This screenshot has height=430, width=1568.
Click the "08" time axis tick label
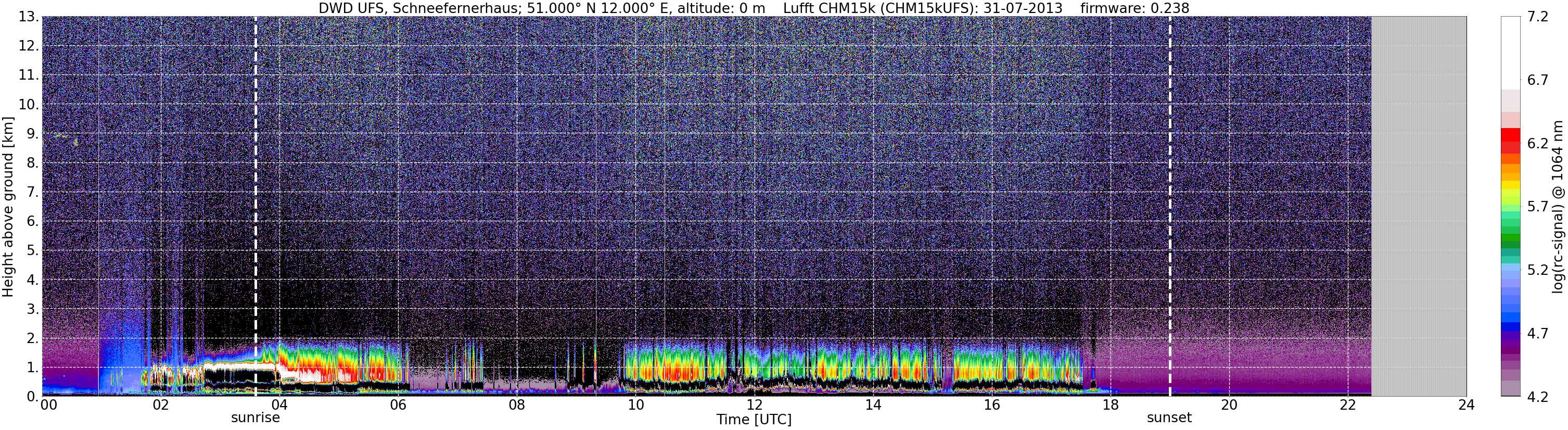click(x=516, y=405)
